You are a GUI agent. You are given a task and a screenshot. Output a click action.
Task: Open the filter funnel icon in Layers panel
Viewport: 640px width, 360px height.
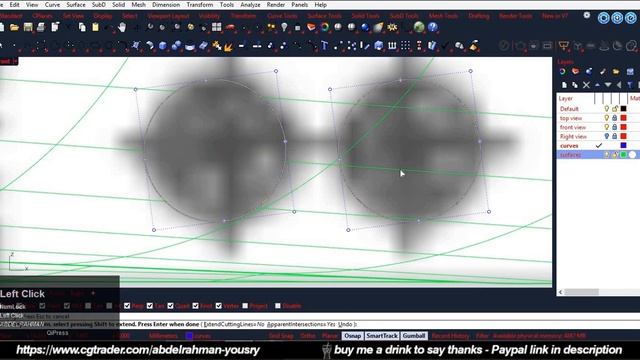(x=630, y=85)
